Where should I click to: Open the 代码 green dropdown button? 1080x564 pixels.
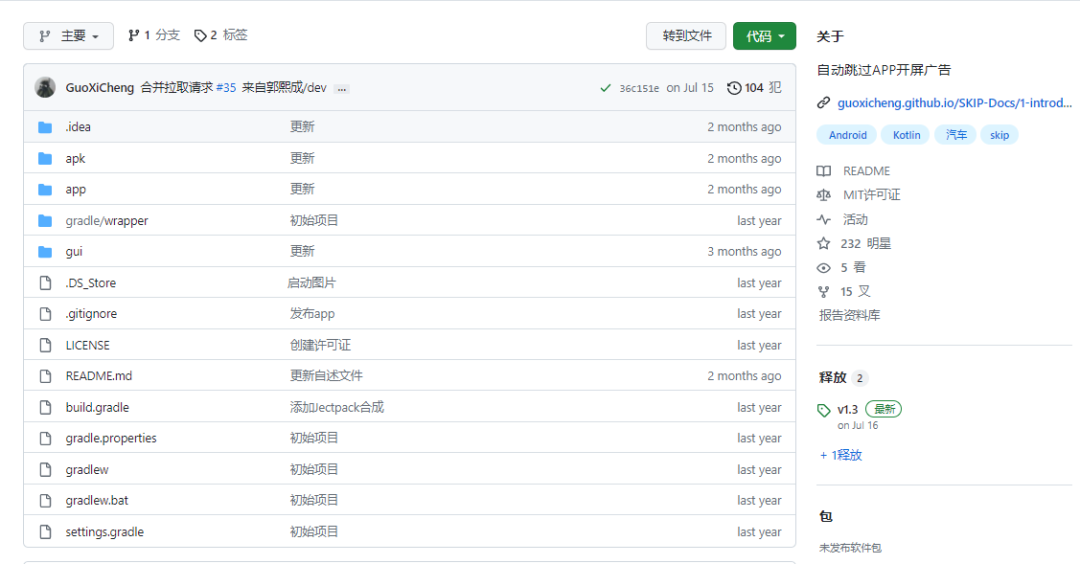click(764, 36)
